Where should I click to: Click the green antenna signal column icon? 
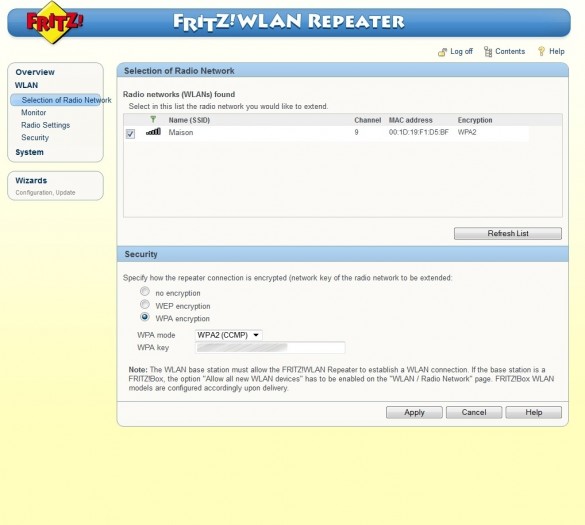[153, 120]
